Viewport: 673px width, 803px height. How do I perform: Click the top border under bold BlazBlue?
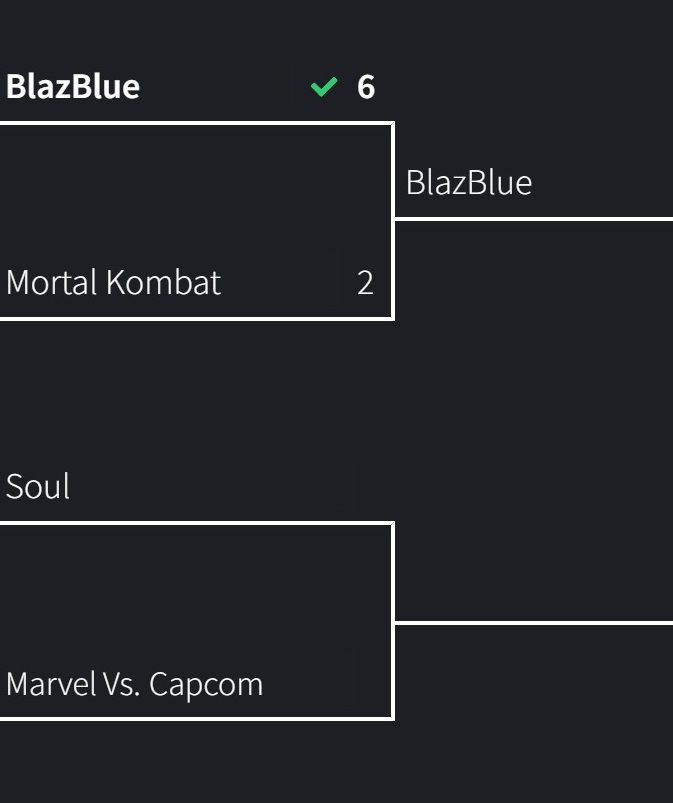[x=197, y=123]
